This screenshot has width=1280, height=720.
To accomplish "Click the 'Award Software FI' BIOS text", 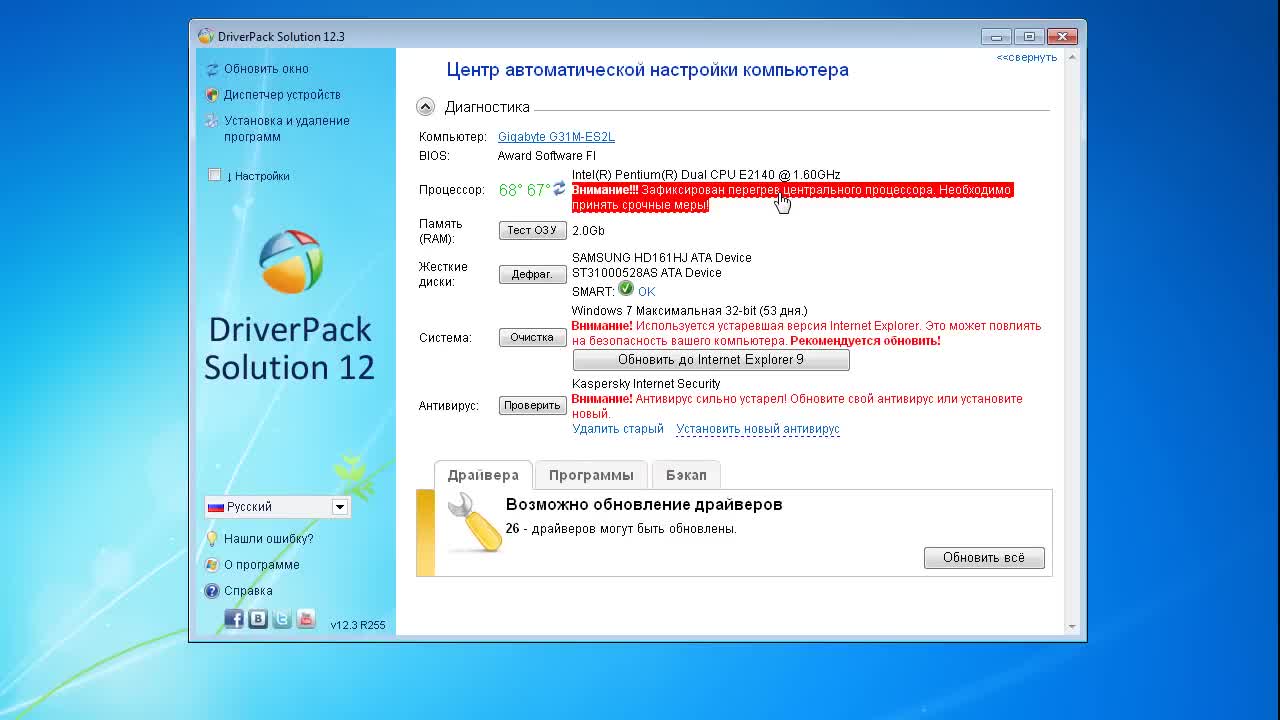I will [x=547, y=156].
